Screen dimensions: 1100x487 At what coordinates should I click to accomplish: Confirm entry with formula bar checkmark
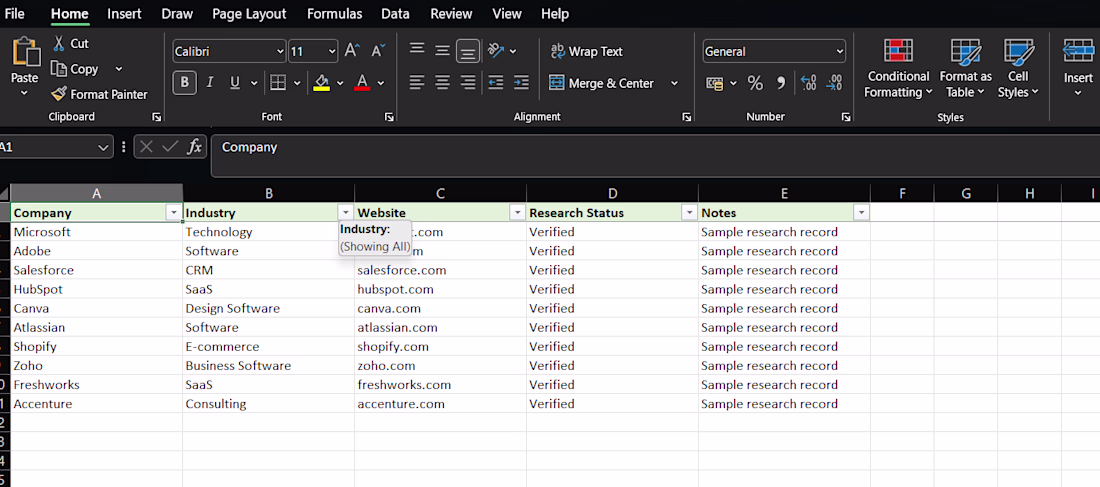tap(169, 147)
